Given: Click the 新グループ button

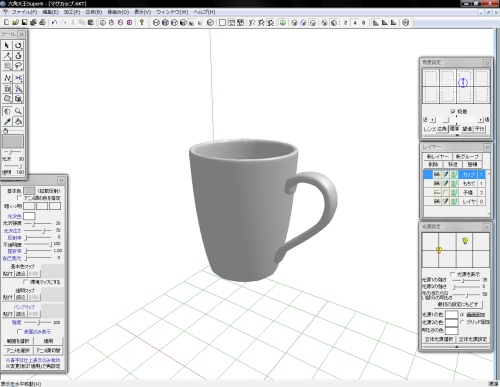Looking at the screenshot, I should 467,156.
